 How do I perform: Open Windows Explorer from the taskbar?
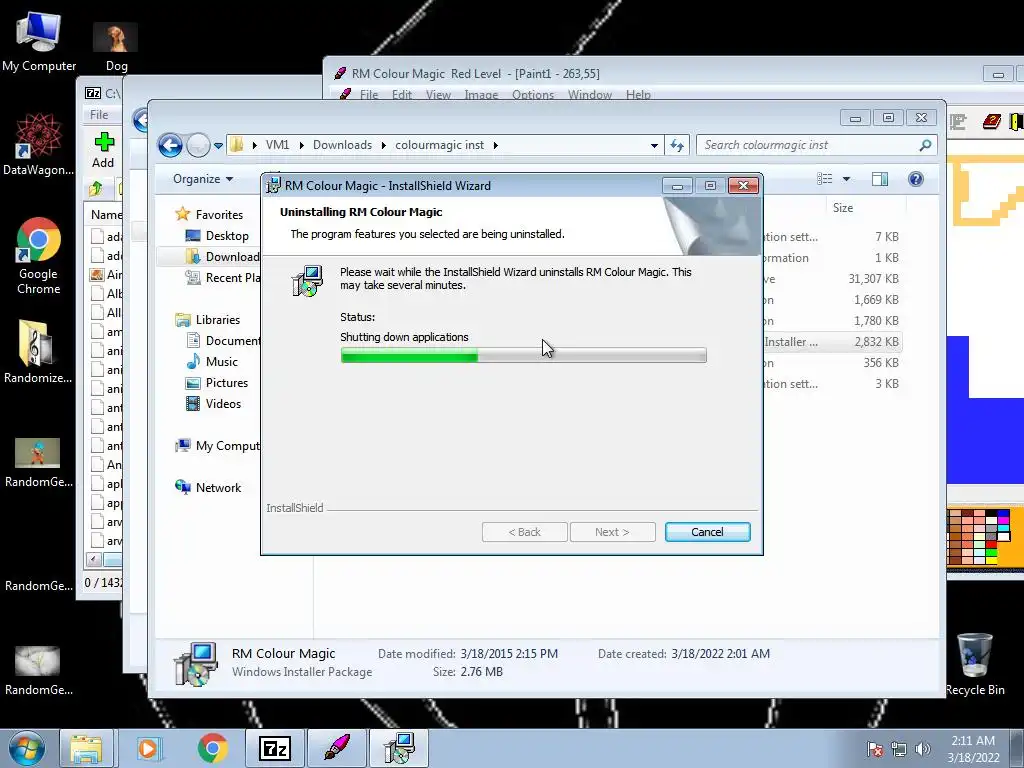pyautogui.click(x=86, y=748)
